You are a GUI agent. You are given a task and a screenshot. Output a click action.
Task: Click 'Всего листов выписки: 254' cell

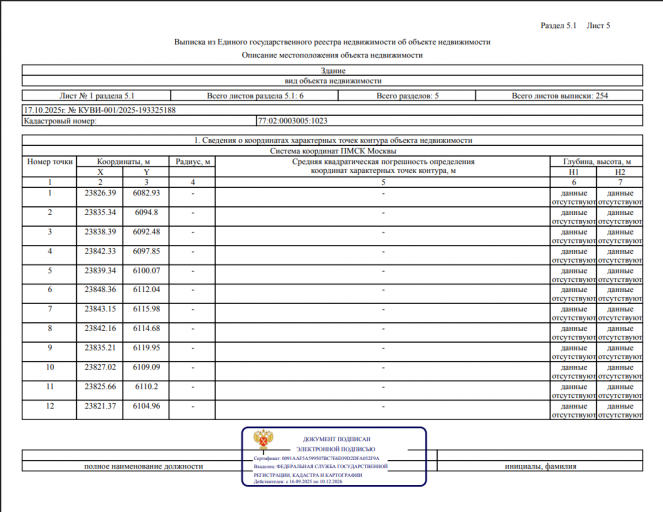(559, 96)
